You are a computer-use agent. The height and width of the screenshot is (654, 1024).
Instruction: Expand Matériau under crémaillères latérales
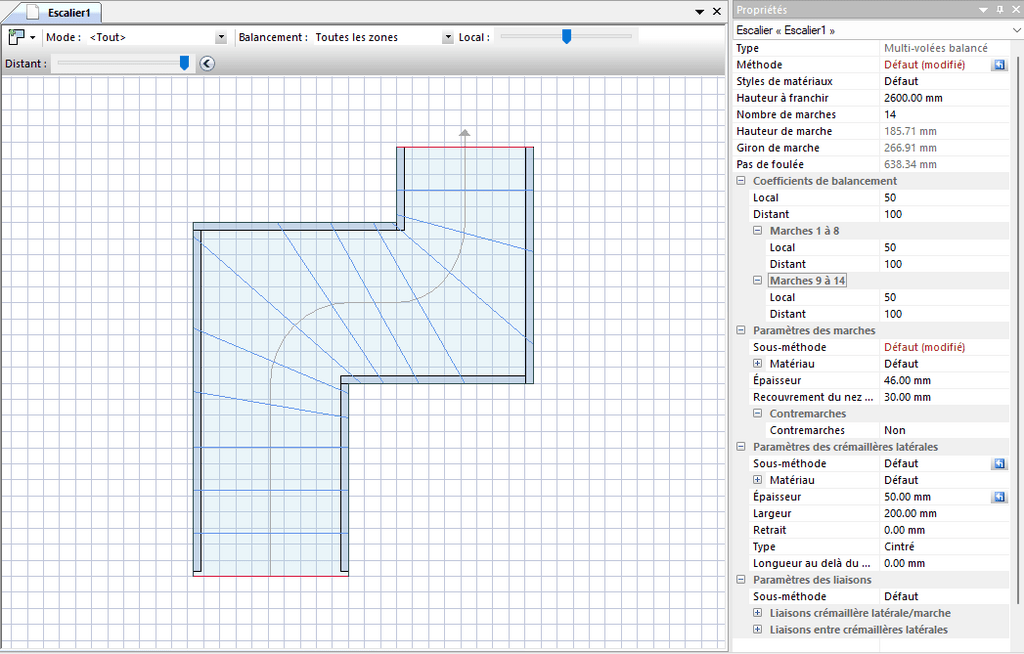[758, 480]
